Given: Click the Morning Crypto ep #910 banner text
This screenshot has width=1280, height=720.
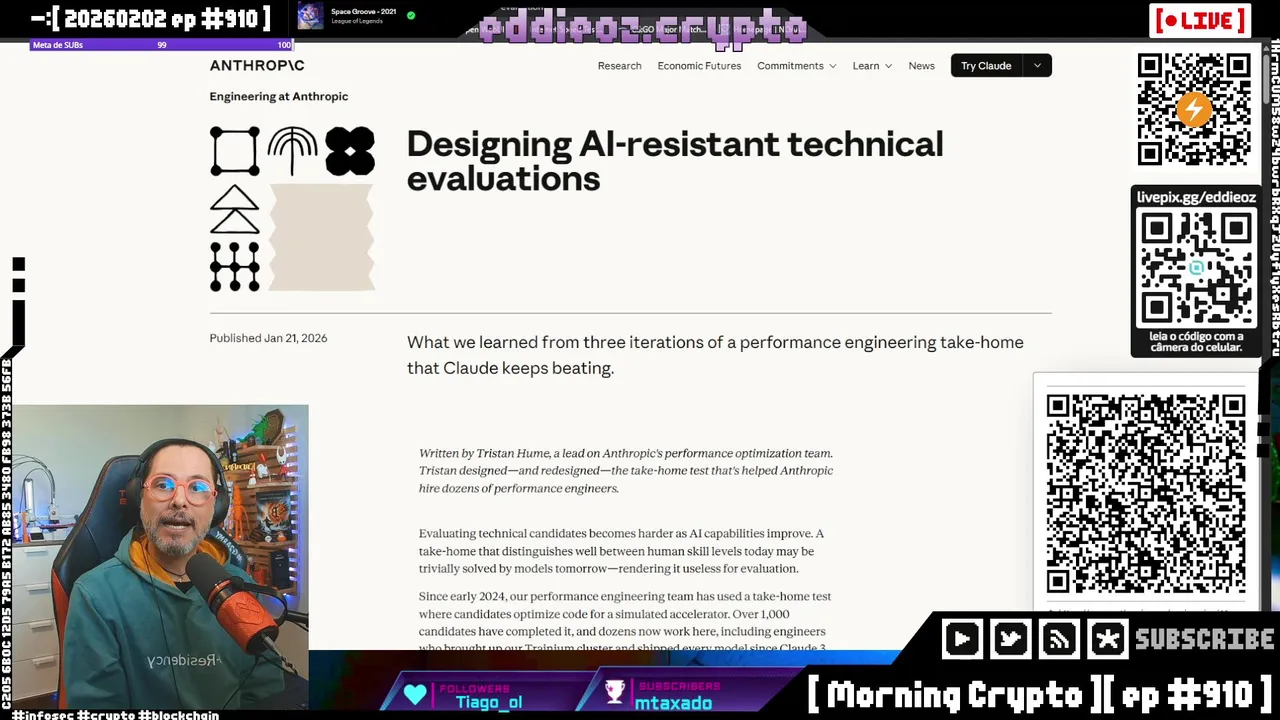Looking at the screenshot, I should 1038,694.
